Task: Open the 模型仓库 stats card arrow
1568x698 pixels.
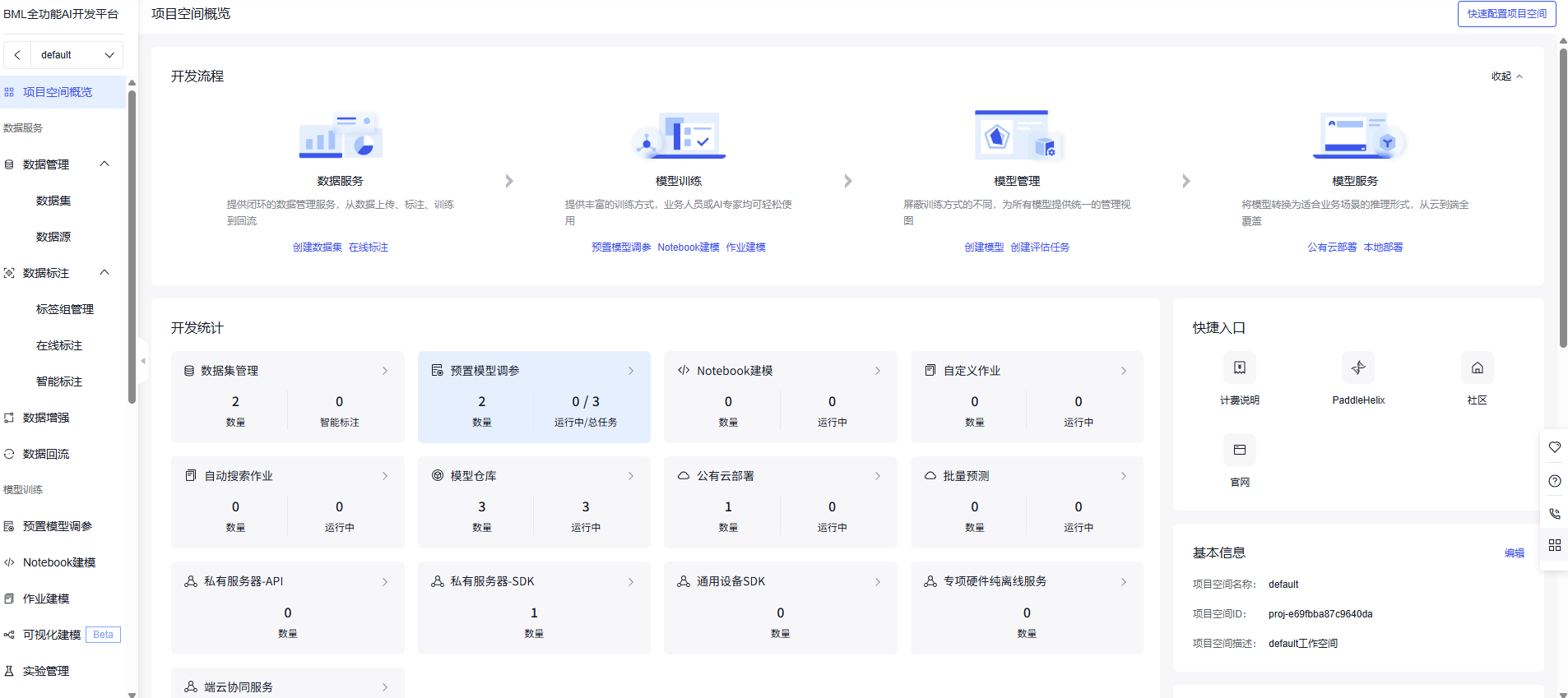Action: click(631, 476)
